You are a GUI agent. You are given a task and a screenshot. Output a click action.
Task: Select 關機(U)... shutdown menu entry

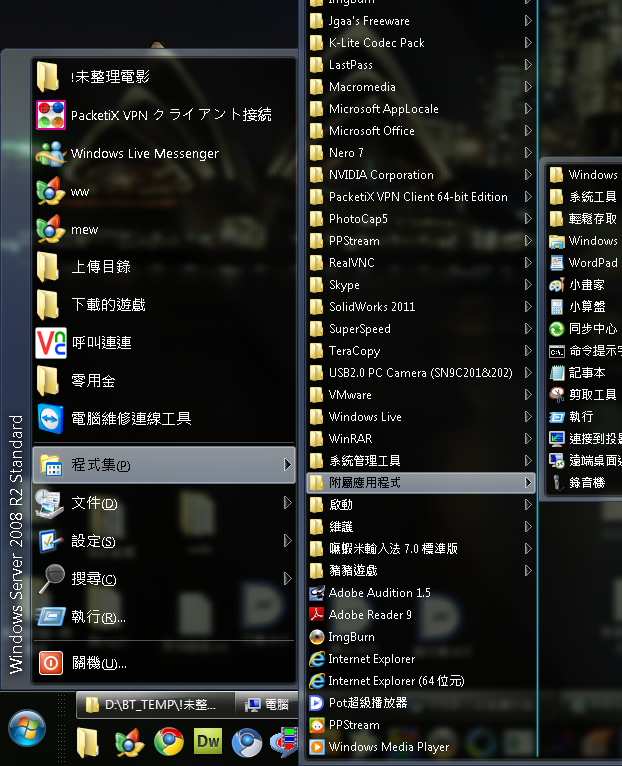pos(164,663)
